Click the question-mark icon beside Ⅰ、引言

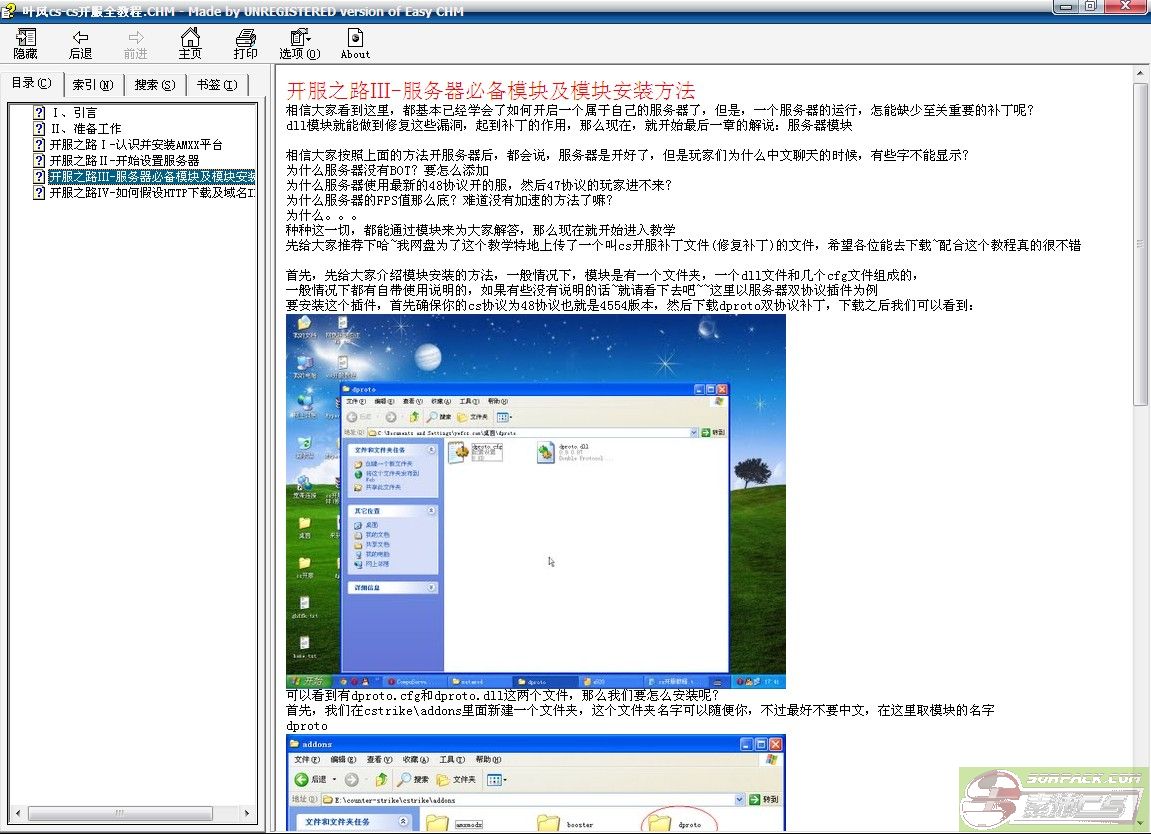(x=40, y=113)
